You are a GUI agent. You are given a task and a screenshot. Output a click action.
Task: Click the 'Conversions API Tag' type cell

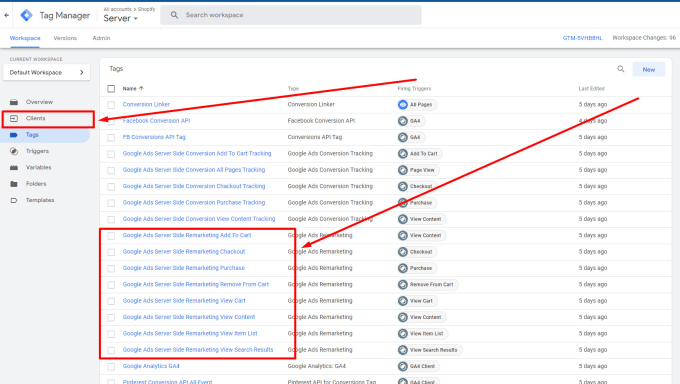(314, 137)
